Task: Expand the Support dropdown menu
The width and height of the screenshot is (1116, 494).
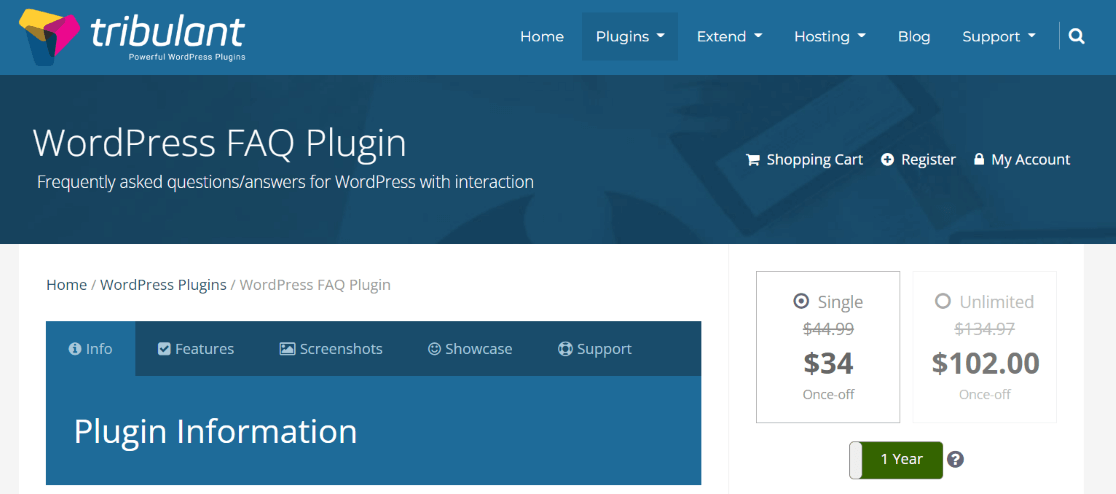Action: point(999,36)
